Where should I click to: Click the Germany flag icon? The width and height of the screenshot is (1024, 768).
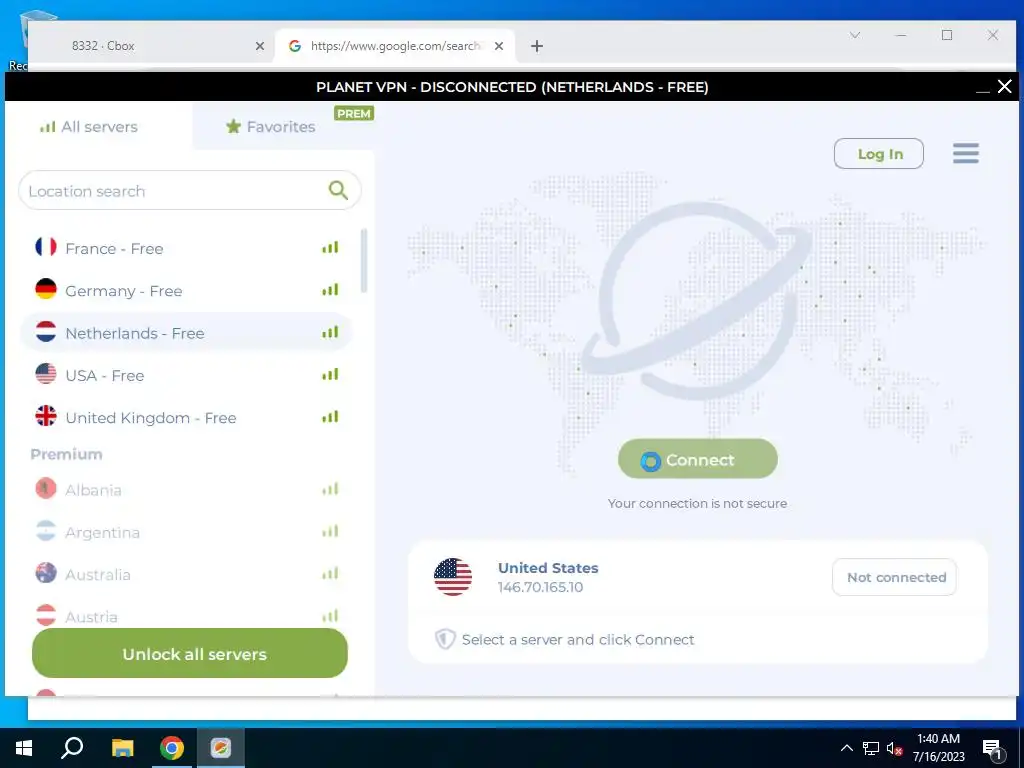point(46,289)
